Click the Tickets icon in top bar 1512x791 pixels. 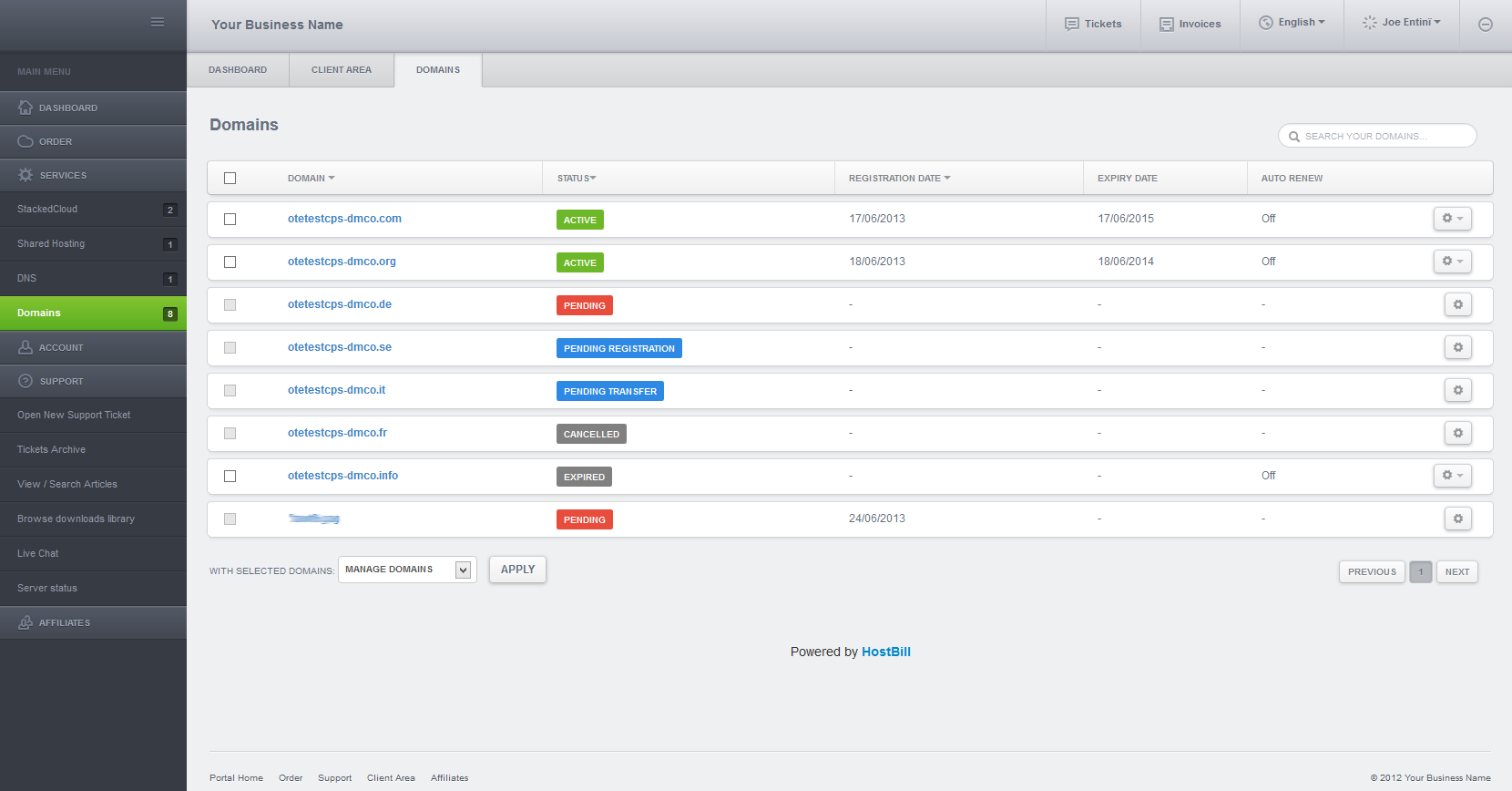coord(1072,25)
